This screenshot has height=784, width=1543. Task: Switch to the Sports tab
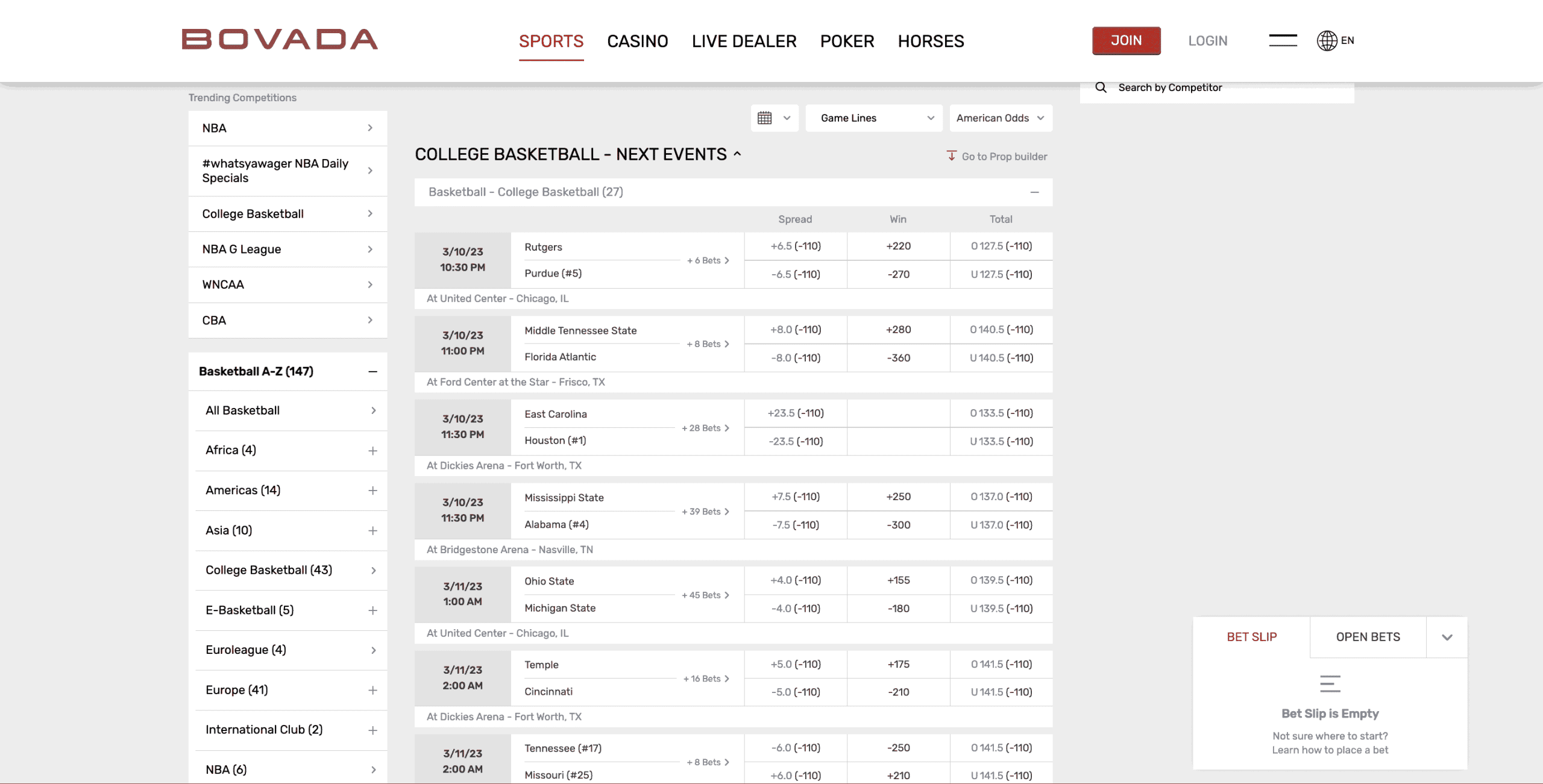[x=551, y=41]
